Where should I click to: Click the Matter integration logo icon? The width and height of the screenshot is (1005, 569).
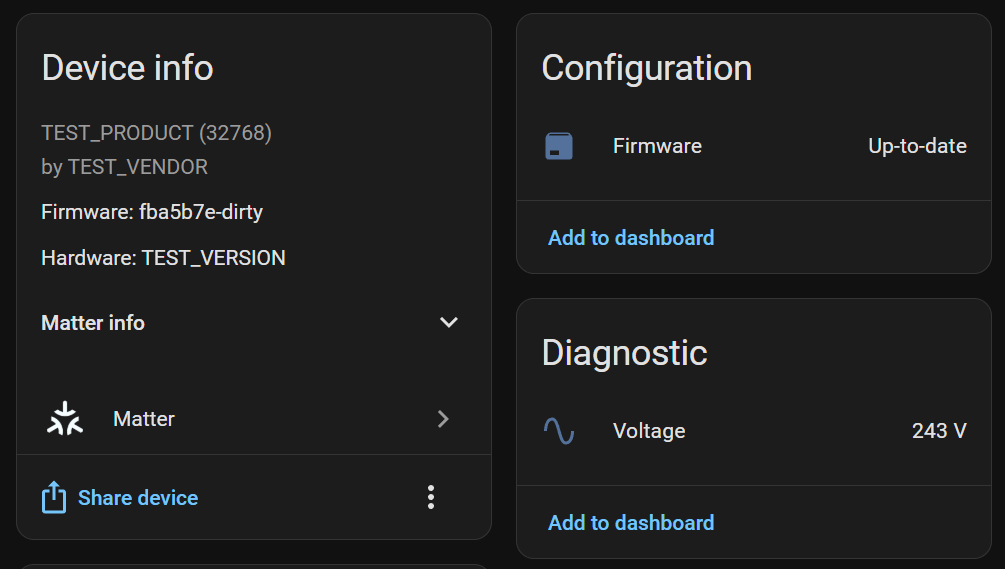point(65,419)
